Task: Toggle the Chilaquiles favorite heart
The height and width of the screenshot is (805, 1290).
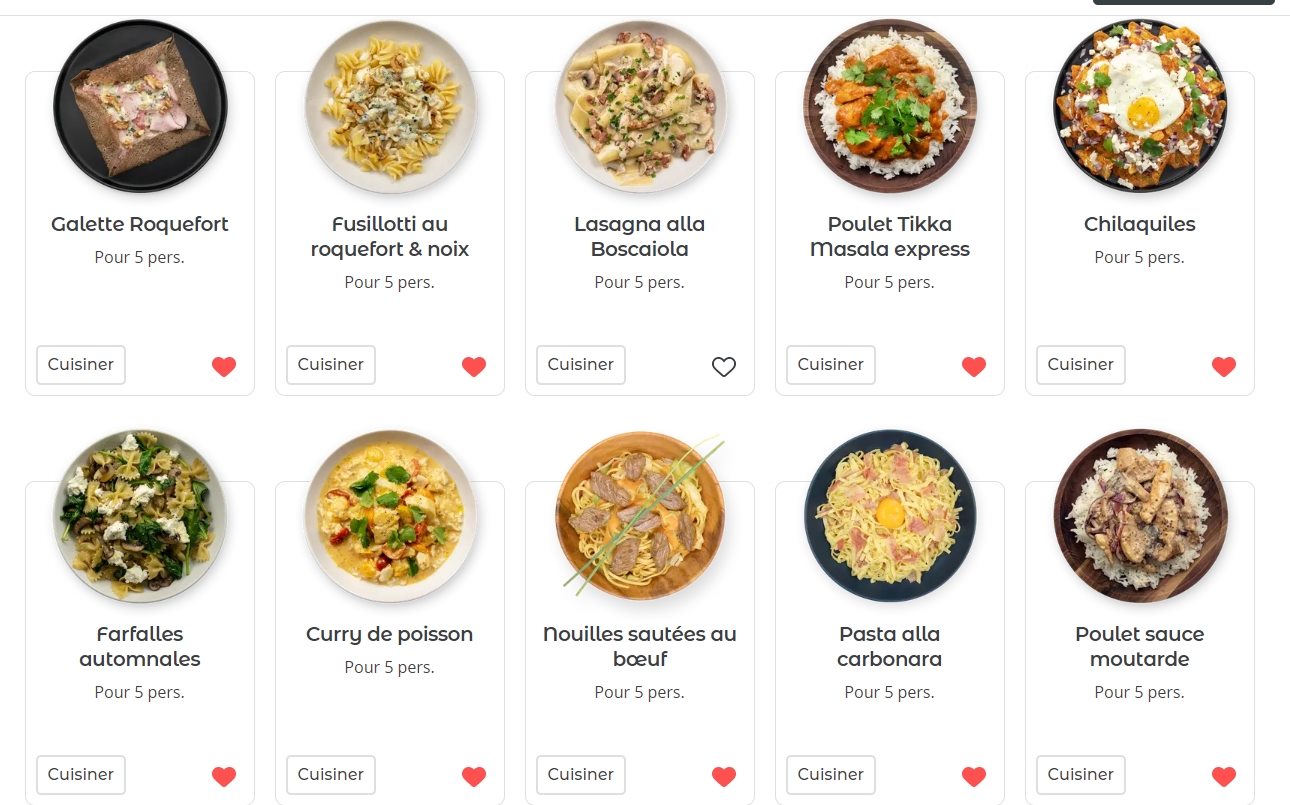Action: (1224, 366)
